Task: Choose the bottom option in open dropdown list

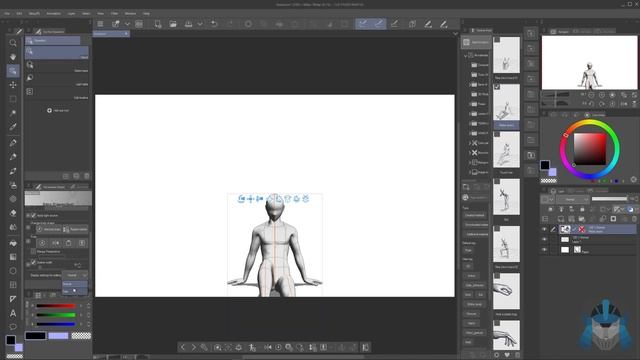Action: click(74, 291)
